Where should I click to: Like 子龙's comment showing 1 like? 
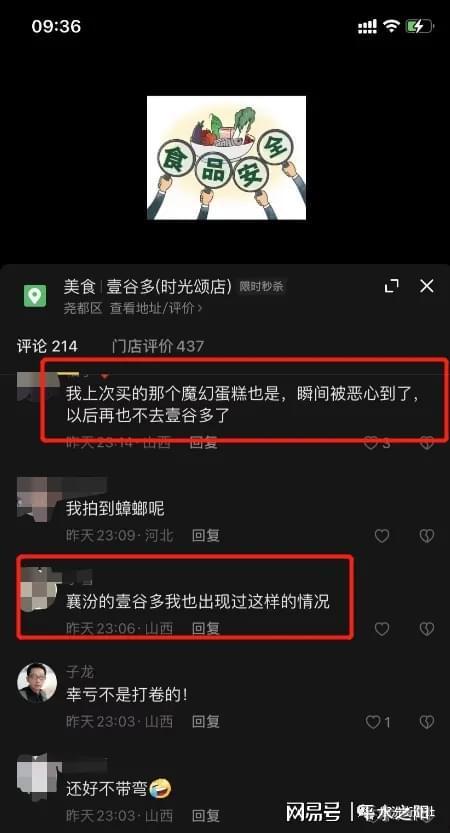[x=378, y=722]
